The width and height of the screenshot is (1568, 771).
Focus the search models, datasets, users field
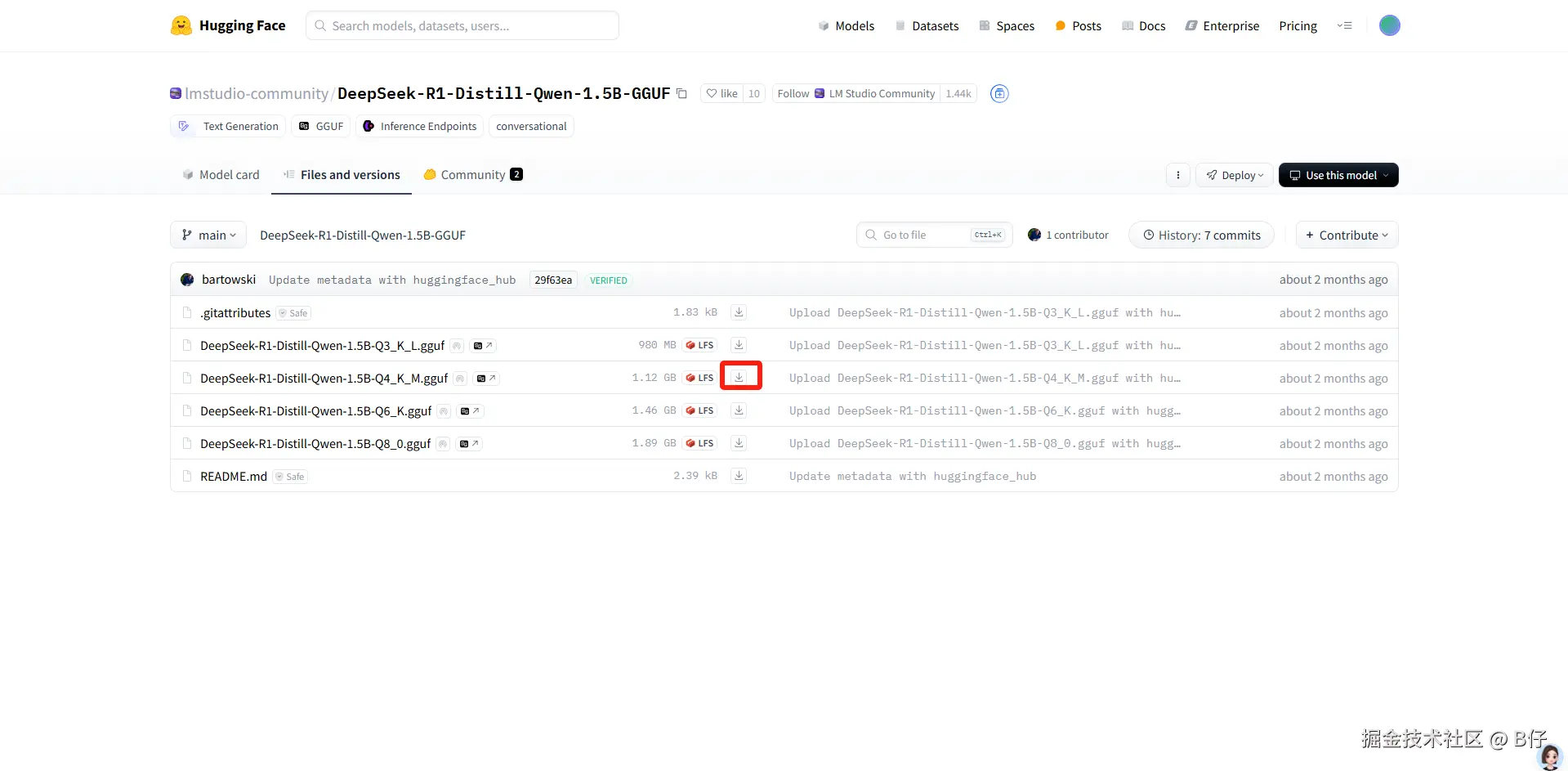click(462, 25)
